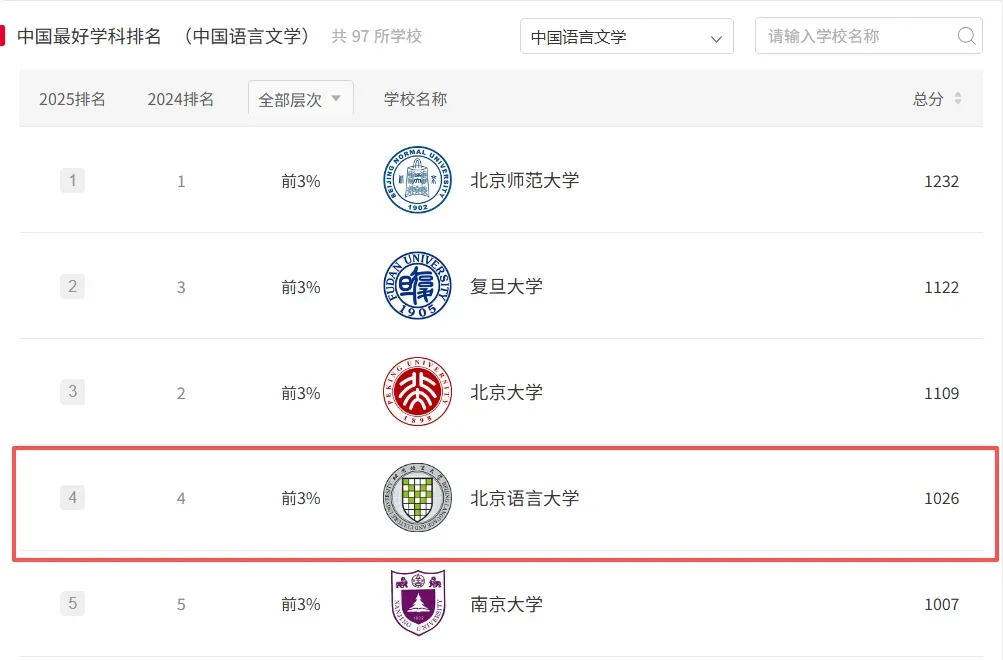Click the 2025排名 column header

click(72, 99)
